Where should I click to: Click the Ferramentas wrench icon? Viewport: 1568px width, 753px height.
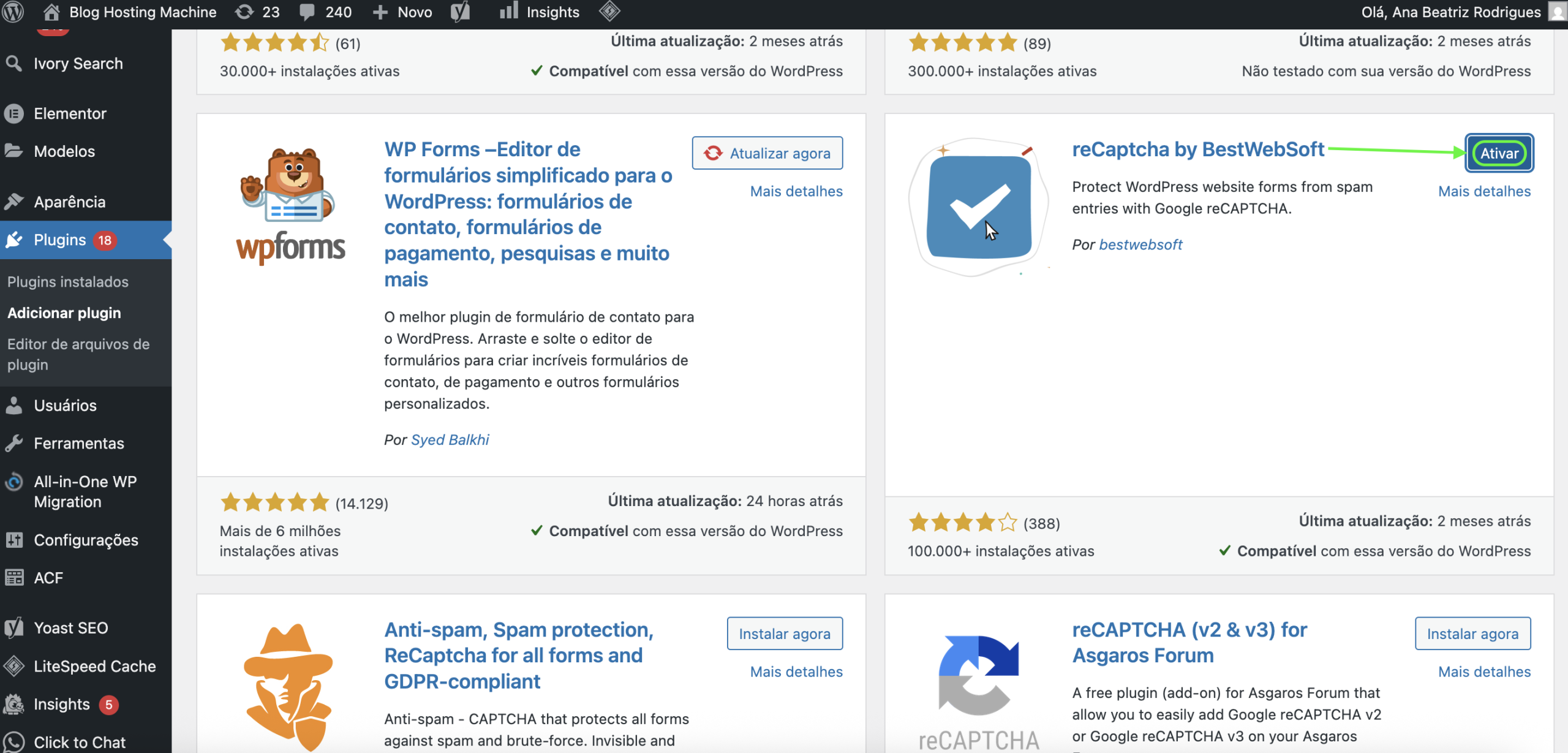[x=13, y=443]
